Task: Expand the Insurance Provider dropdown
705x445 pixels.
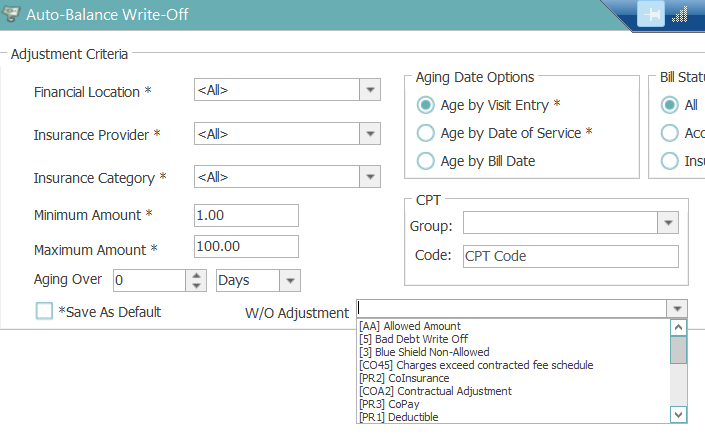Action: pos(371,133)
